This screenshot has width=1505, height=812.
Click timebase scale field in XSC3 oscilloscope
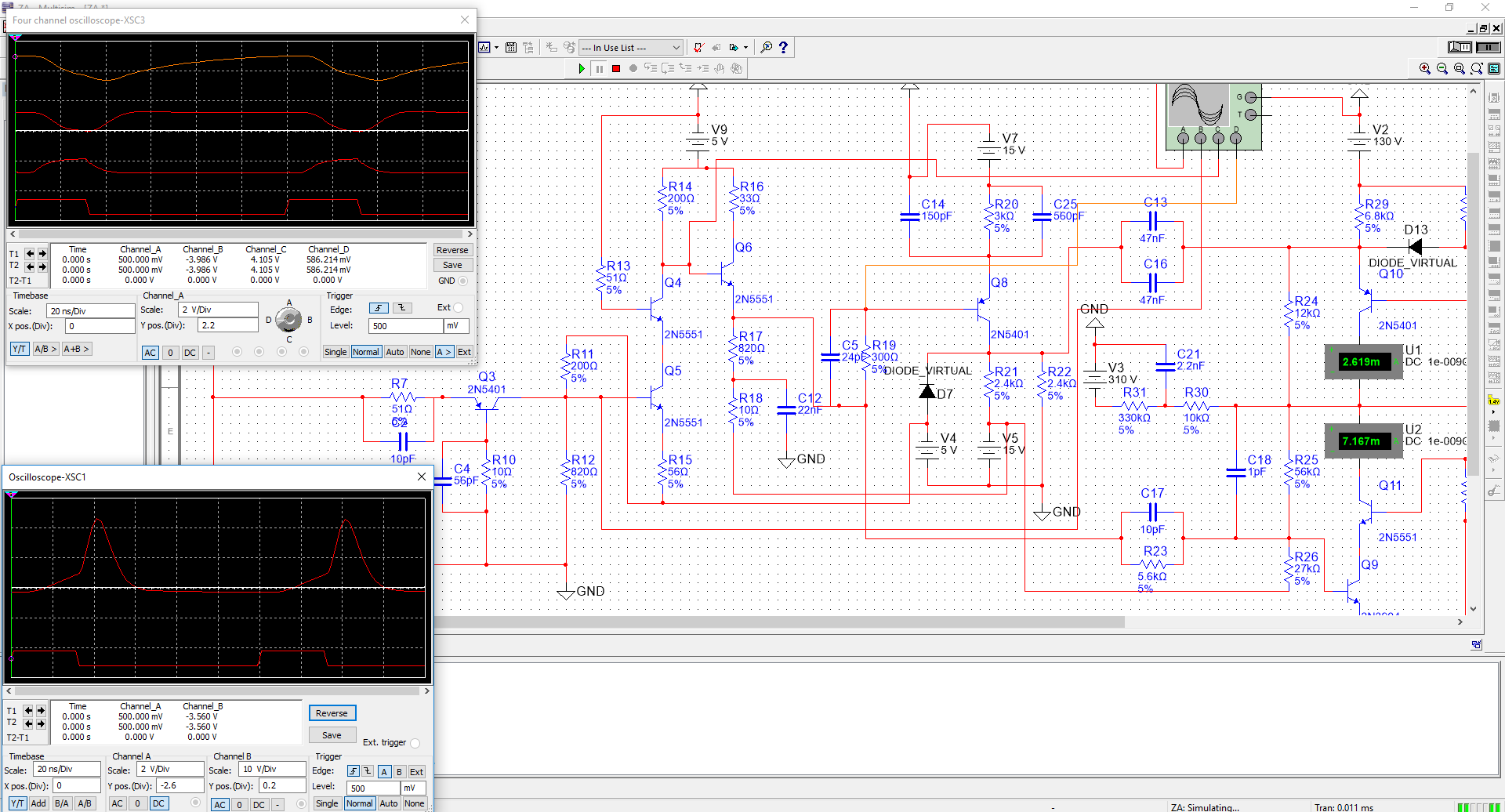tap(91, 311)
